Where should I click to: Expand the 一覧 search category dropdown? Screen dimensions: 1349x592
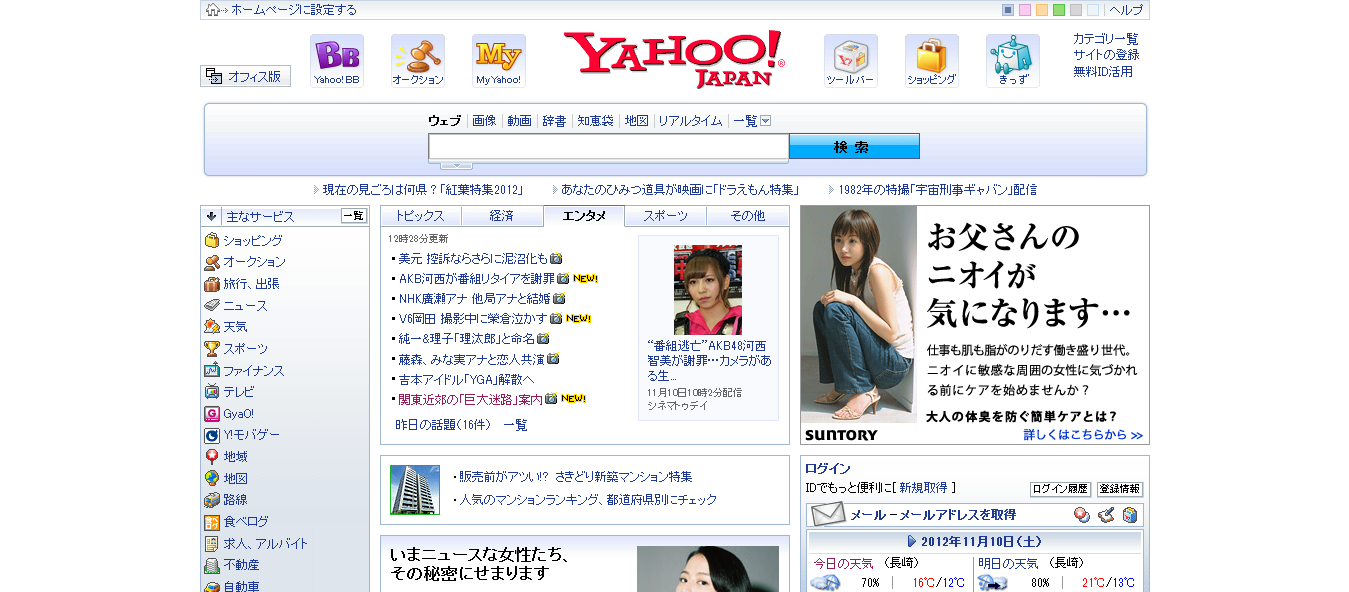click(765, 121)
